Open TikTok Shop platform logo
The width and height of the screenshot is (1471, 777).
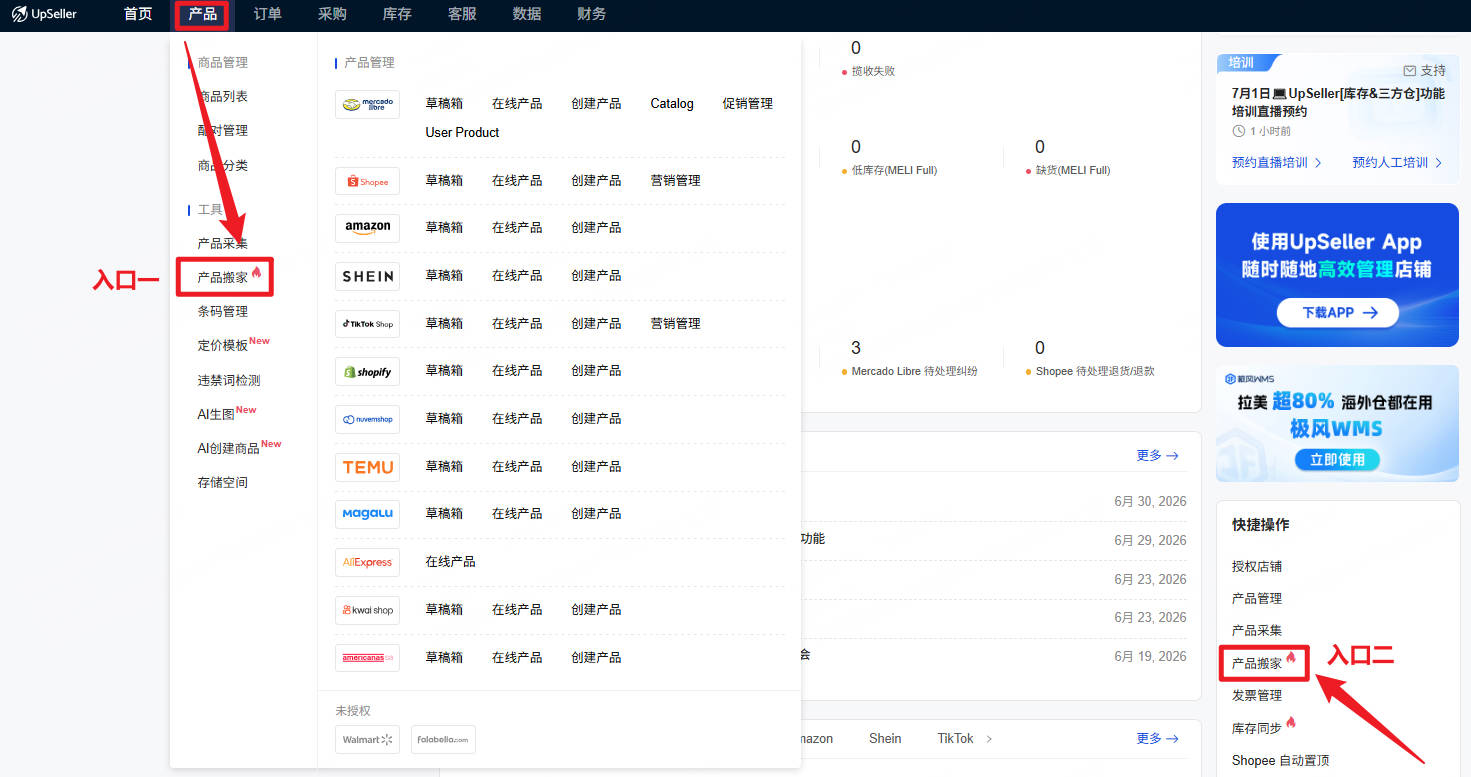click(367, 324)
